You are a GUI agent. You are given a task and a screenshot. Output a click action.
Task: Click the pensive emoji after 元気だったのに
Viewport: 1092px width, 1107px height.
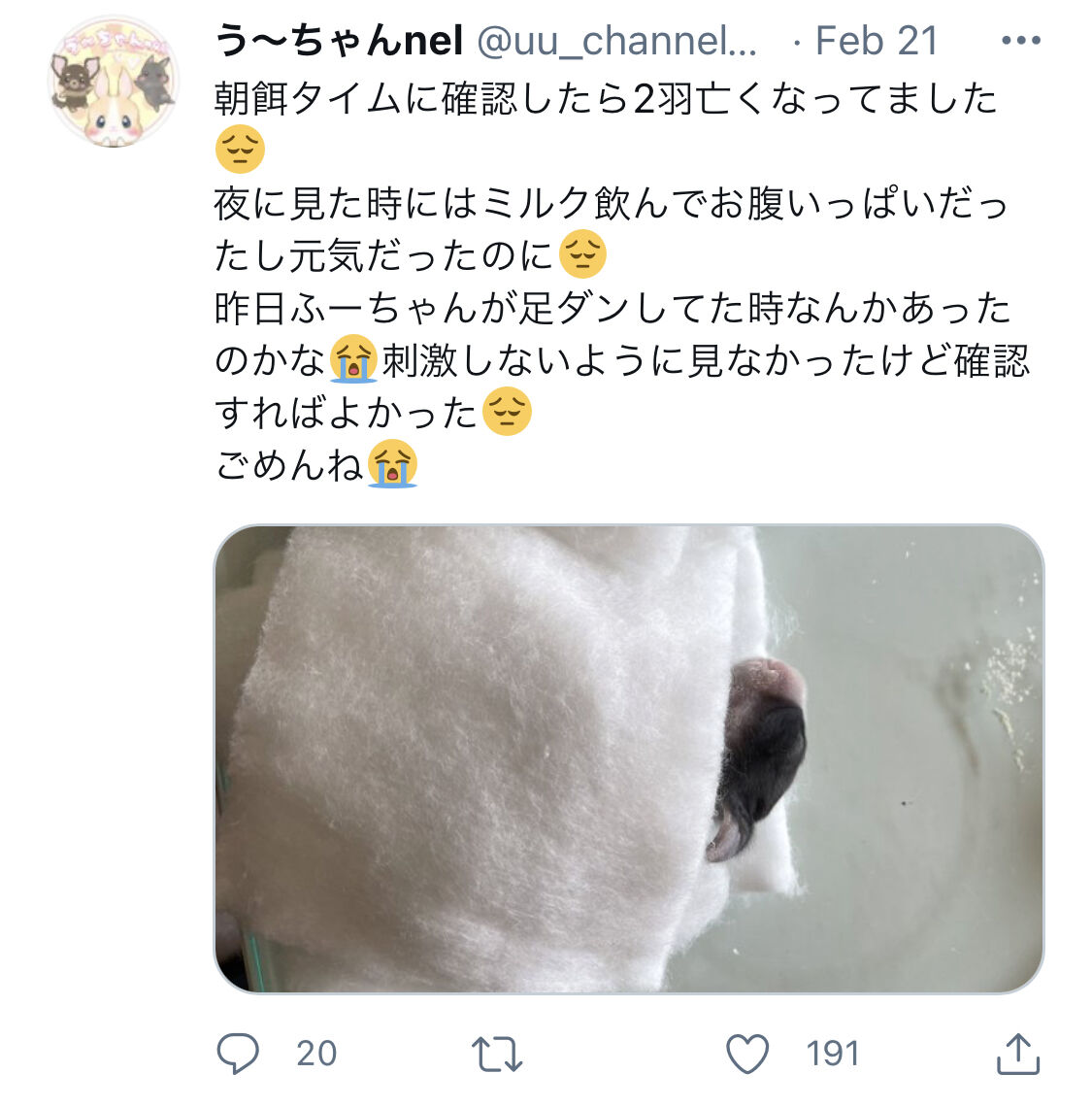[x=582, y=253]
